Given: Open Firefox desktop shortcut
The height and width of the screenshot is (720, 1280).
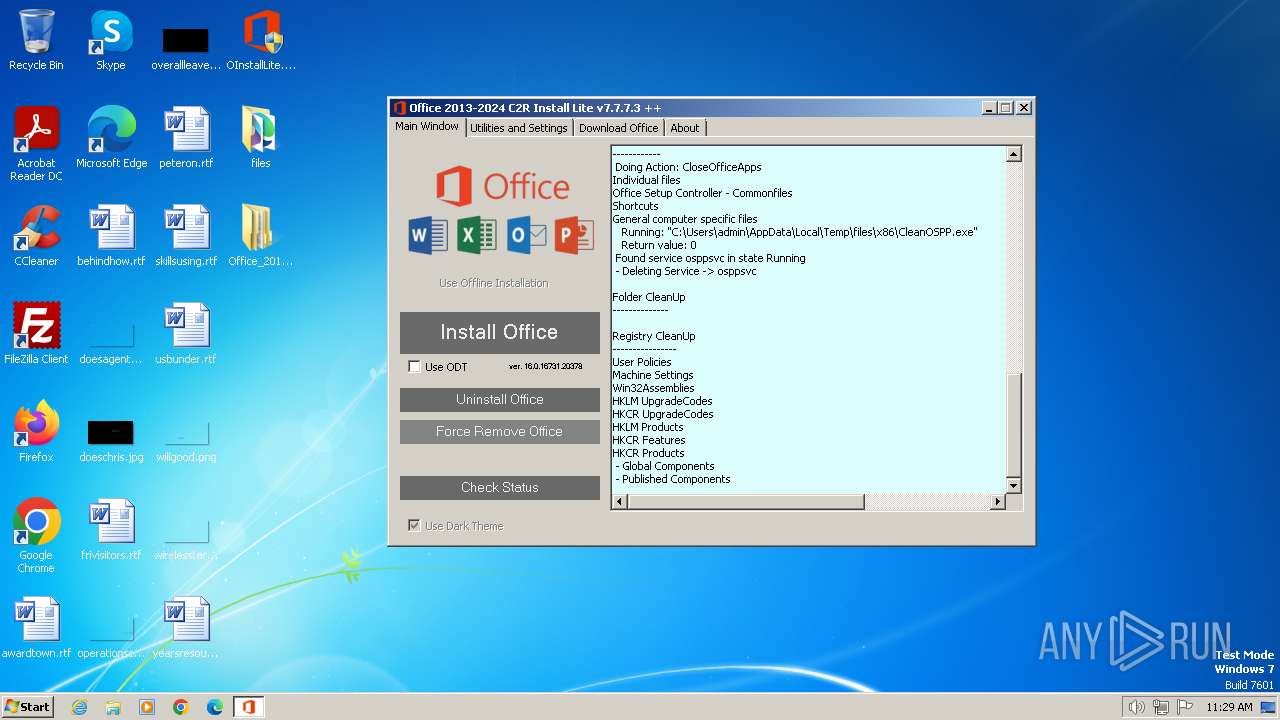Looking at the screenshot, I should pos(36,432).
